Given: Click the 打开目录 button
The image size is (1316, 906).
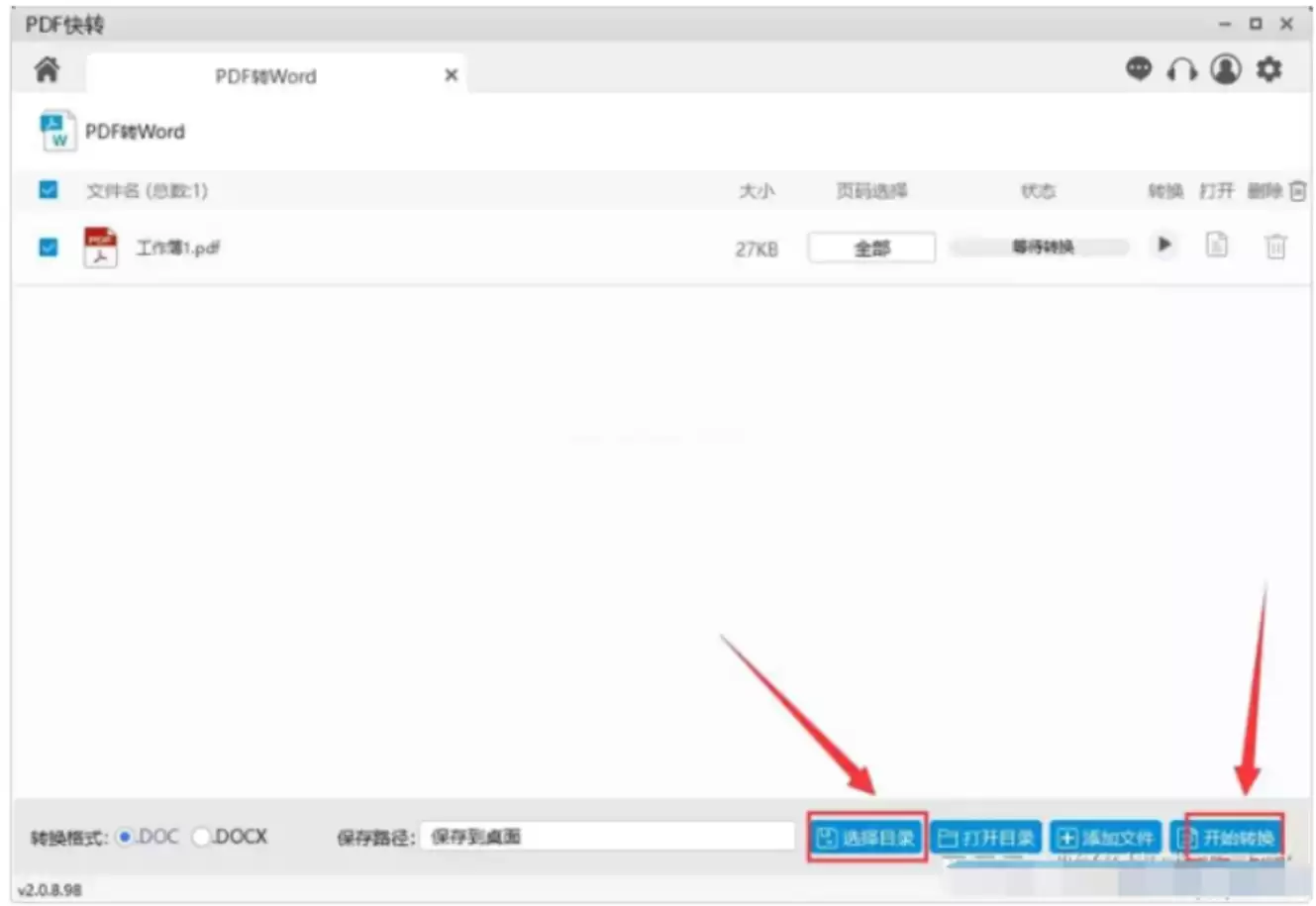Looking at the screenshot, I should [986, 838].
